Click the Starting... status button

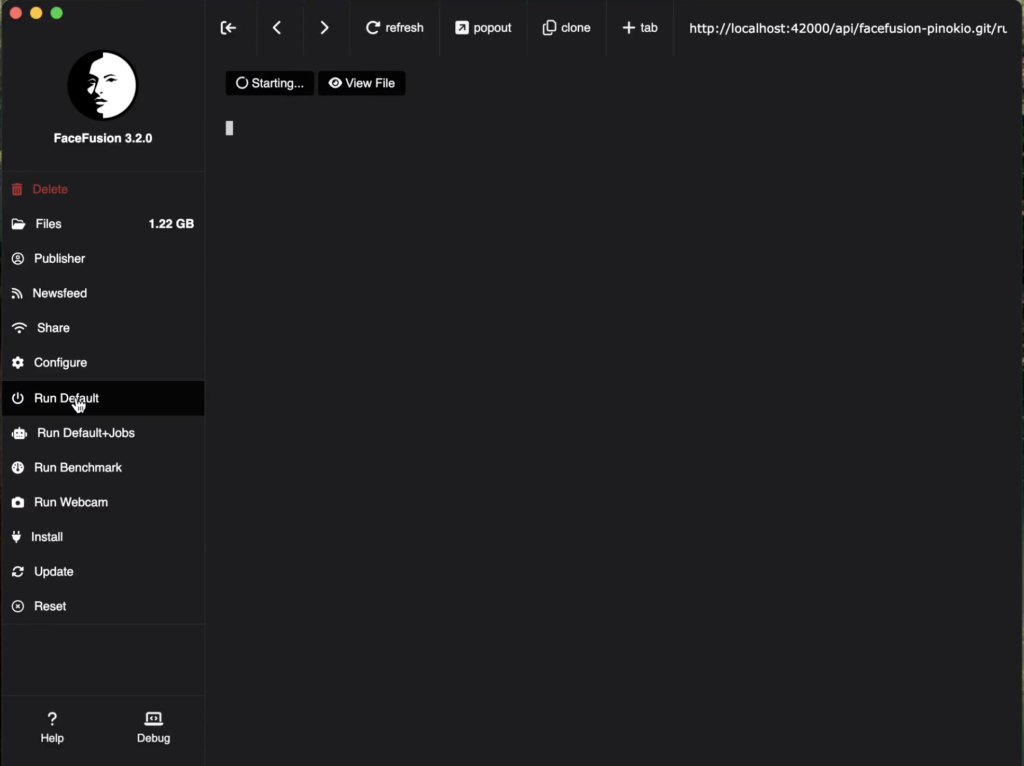[270, 83]
